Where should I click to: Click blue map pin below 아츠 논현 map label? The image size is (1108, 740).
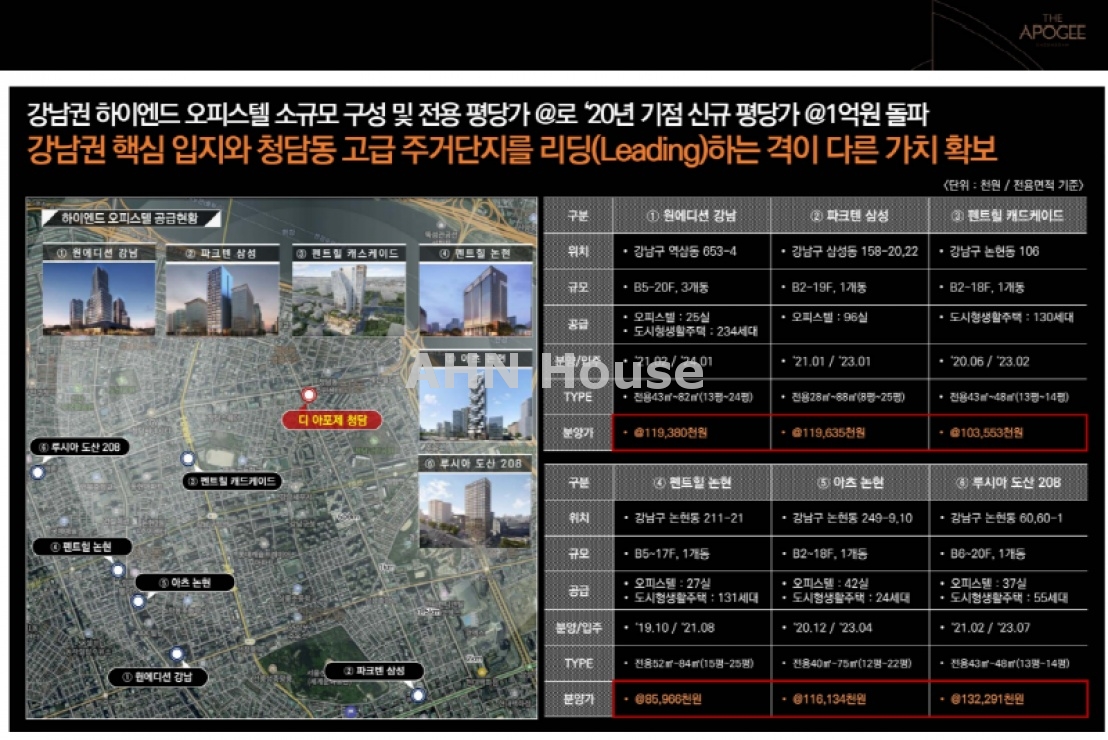coord(138,601)
